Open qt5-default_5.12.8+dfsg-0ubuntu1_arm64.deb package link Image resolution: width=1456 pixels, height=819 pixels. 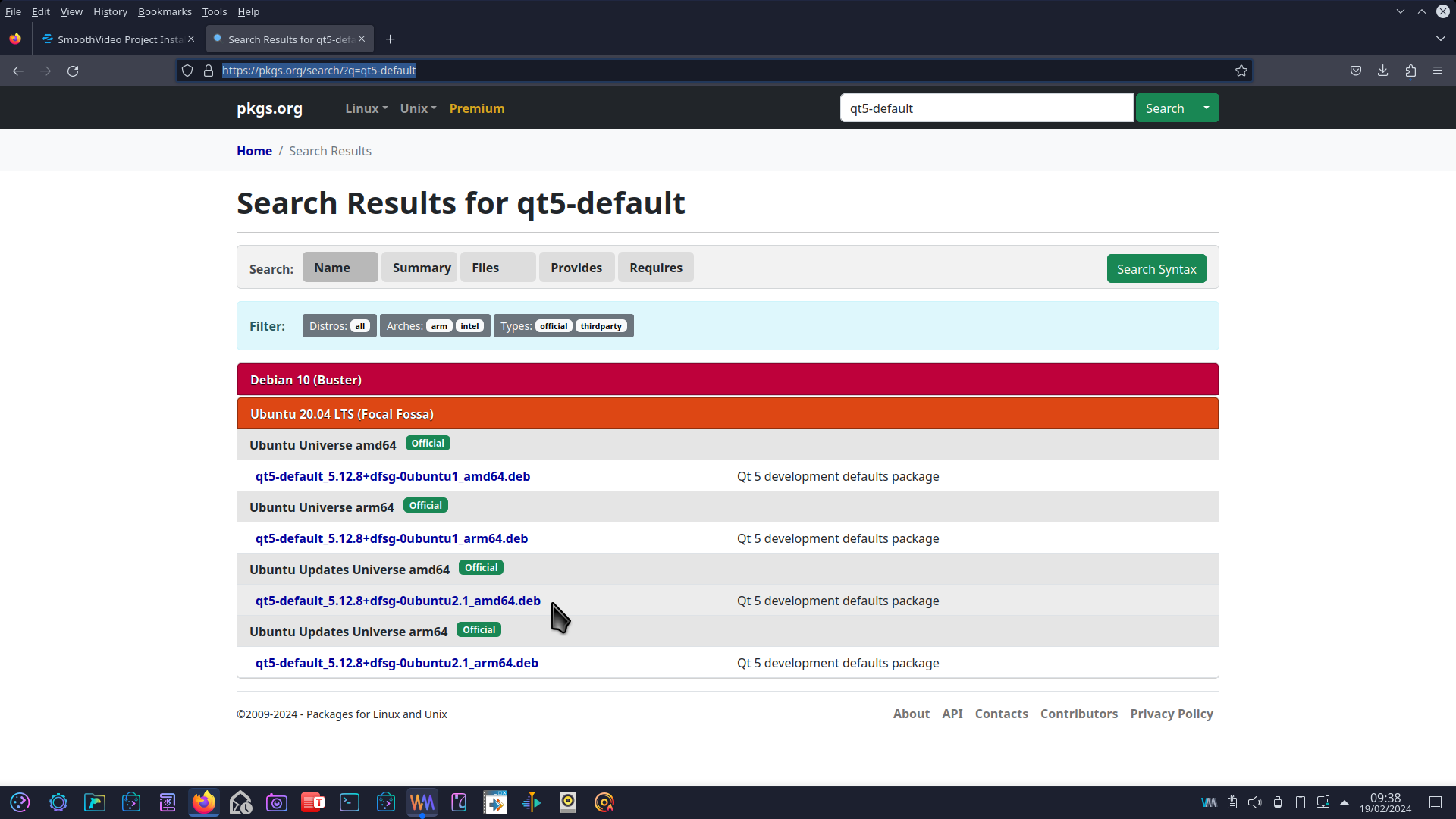click(x=391, y=538)
